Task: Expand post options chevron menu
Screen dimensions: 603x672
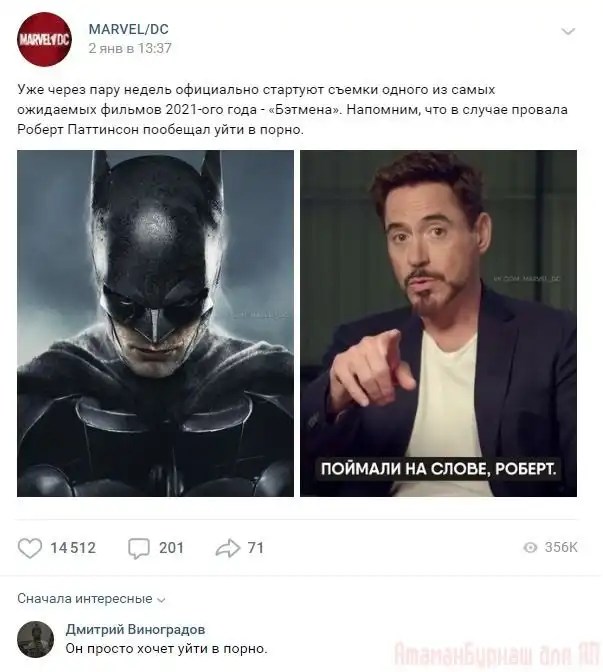Action: 568,31
